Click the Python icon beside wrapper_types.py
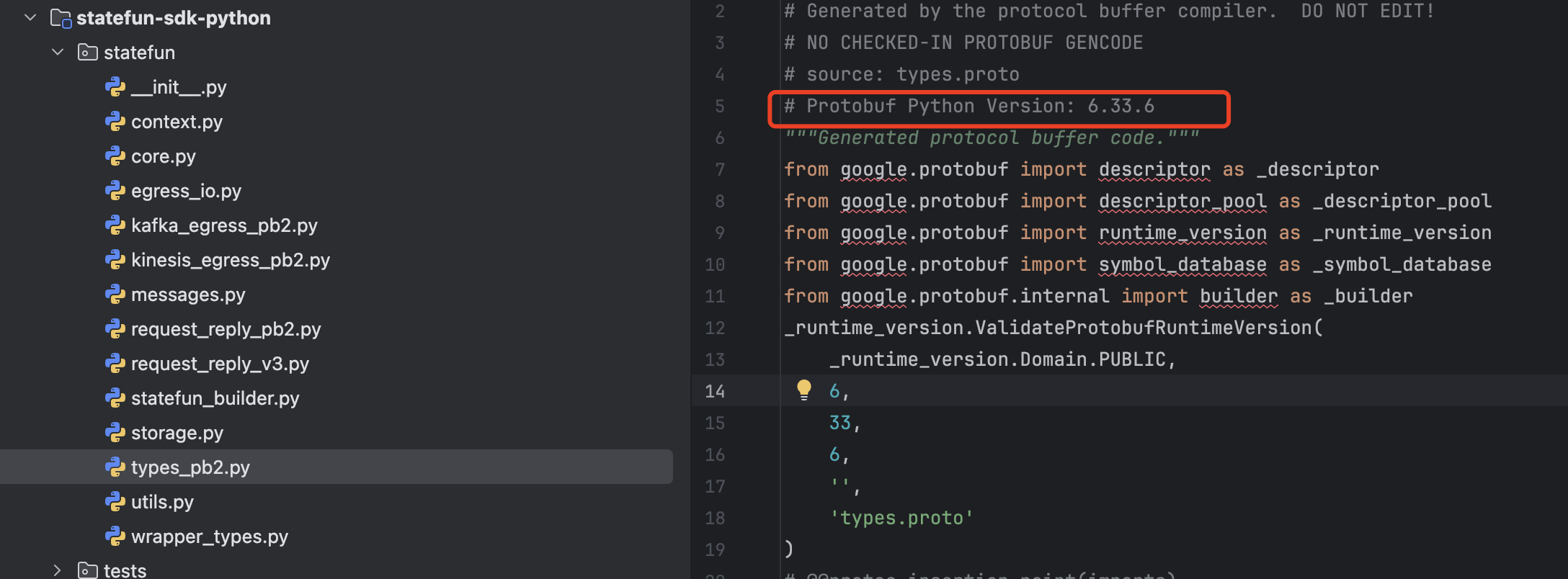The image size is (1568, 579). [115, 537]
